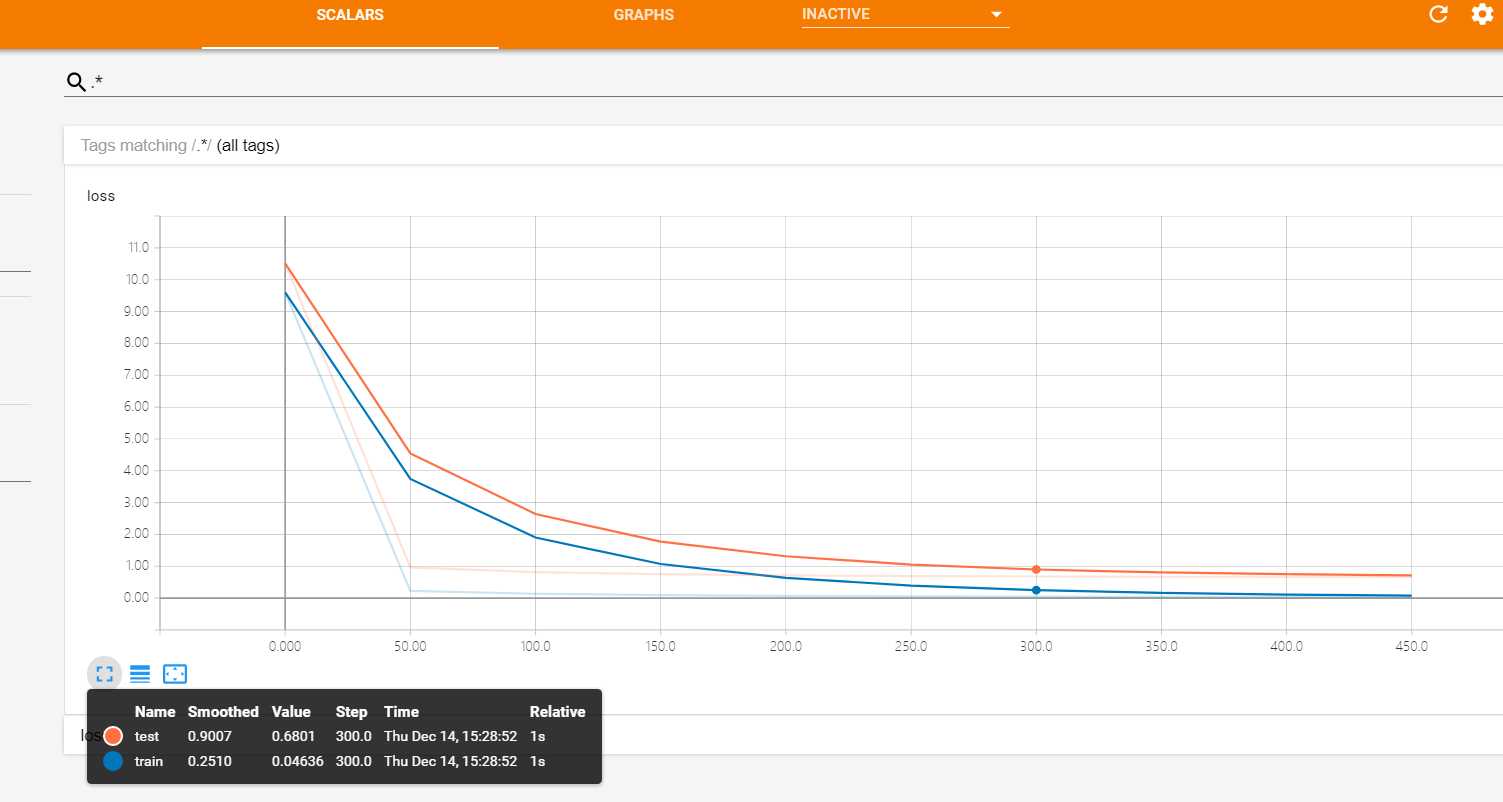Viewport: 1503px width, 802px height.
Task: Click the orange test data point at step 300
Action: [x=1036, y=569]
